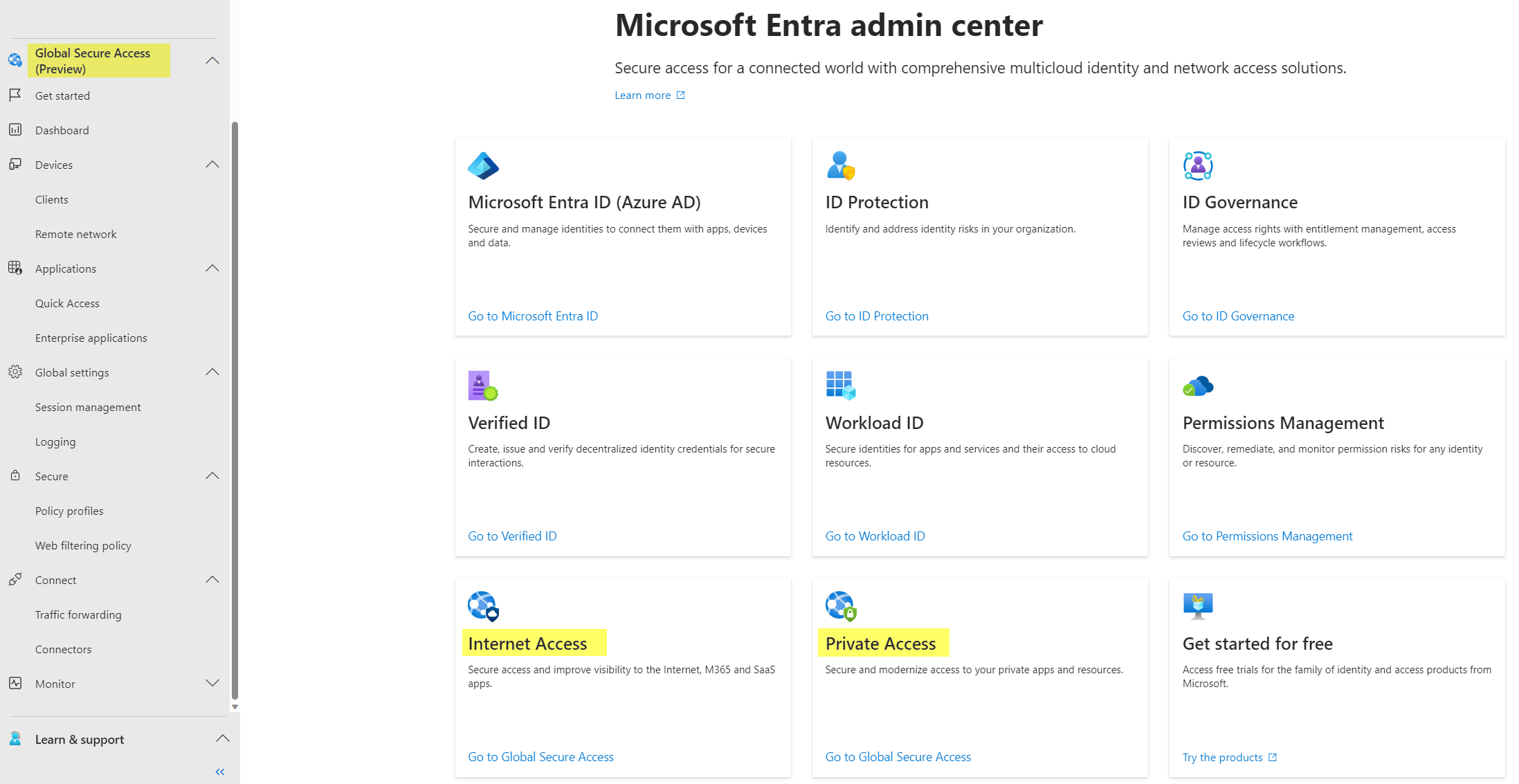
Task: Click the Devices icon in sidebar
Action: 15,164
